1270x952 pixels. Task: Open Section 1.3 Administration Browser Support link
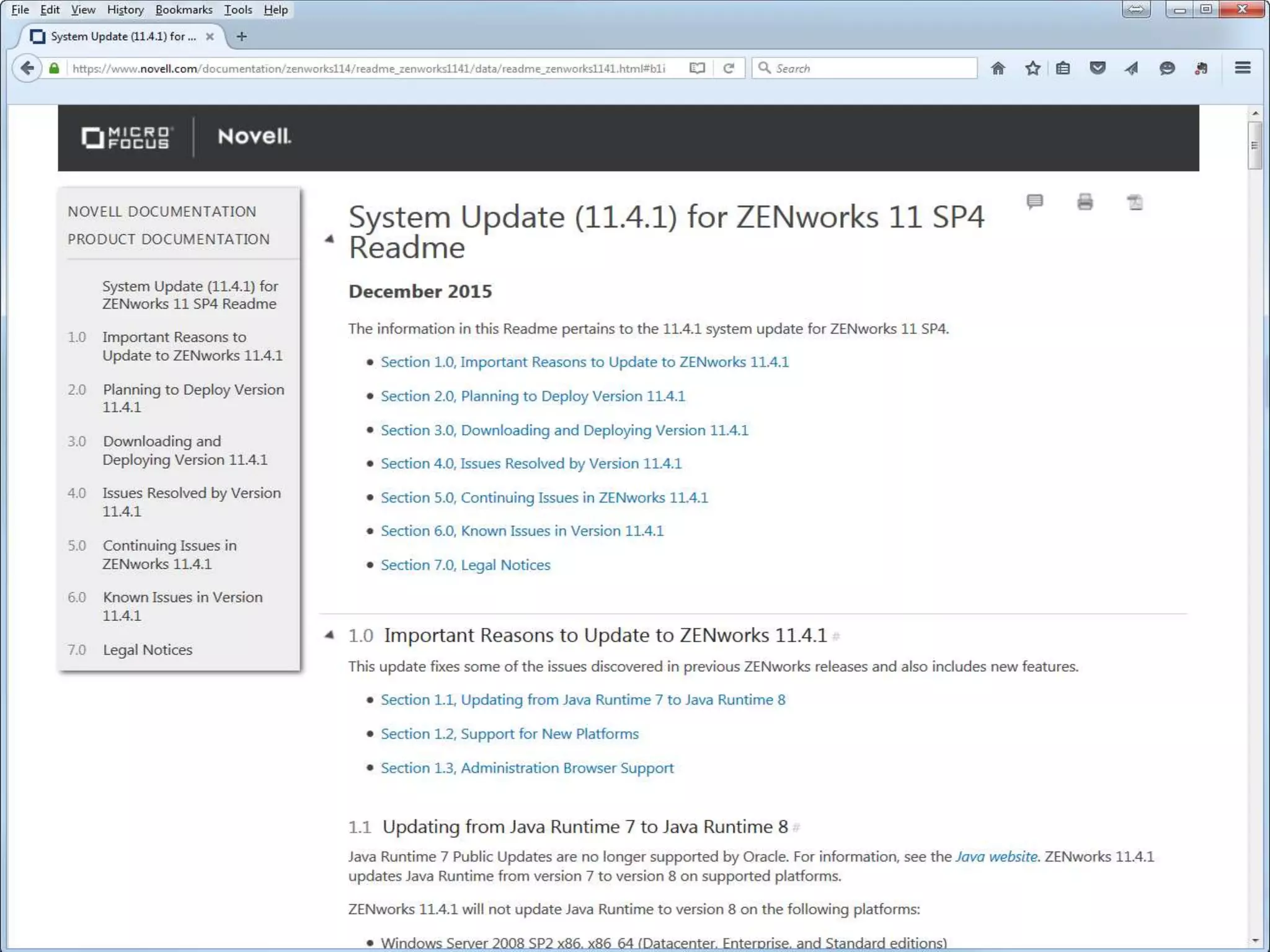pyautogui.click(x=527, y=768)
